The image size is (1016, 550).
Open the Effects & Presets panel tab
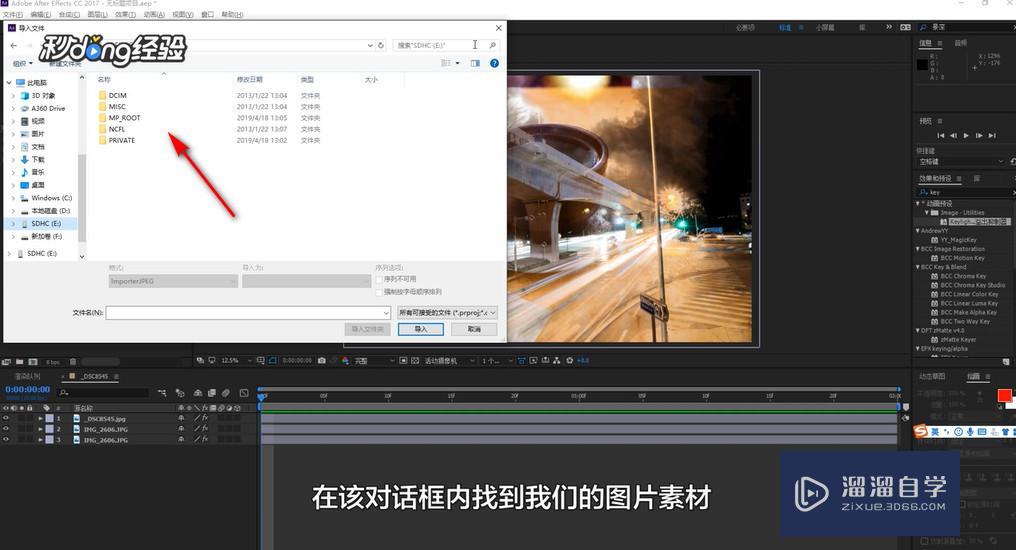[936, 178]
